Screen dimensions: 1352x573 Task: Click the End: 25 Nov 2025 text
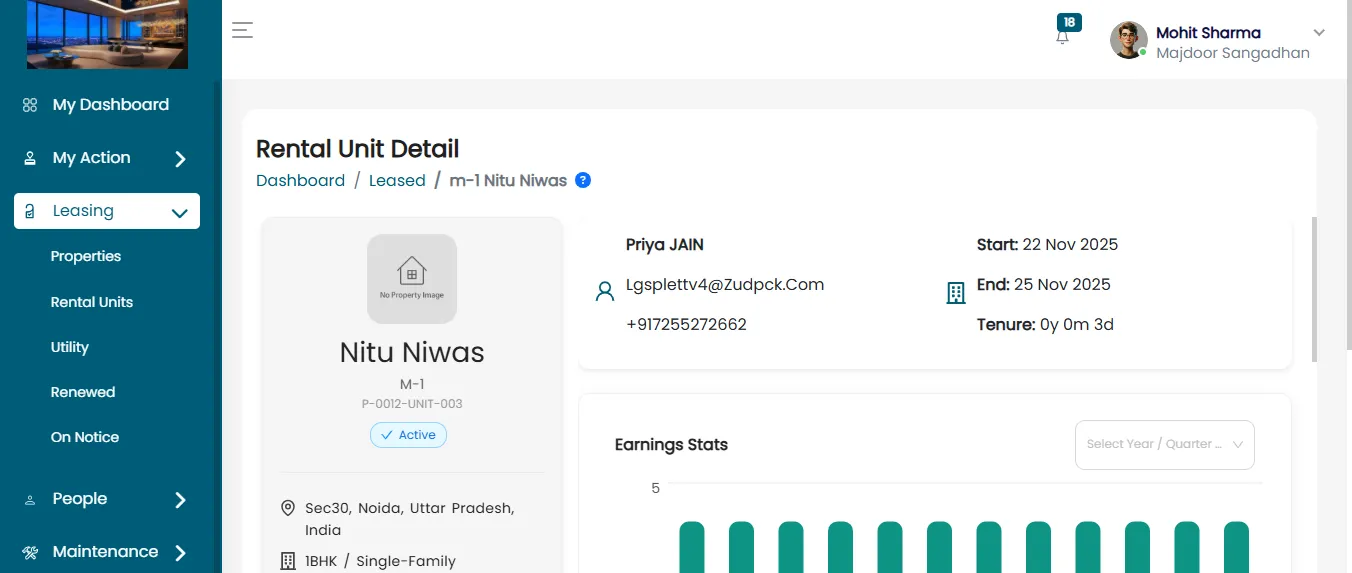point(1044,285)
